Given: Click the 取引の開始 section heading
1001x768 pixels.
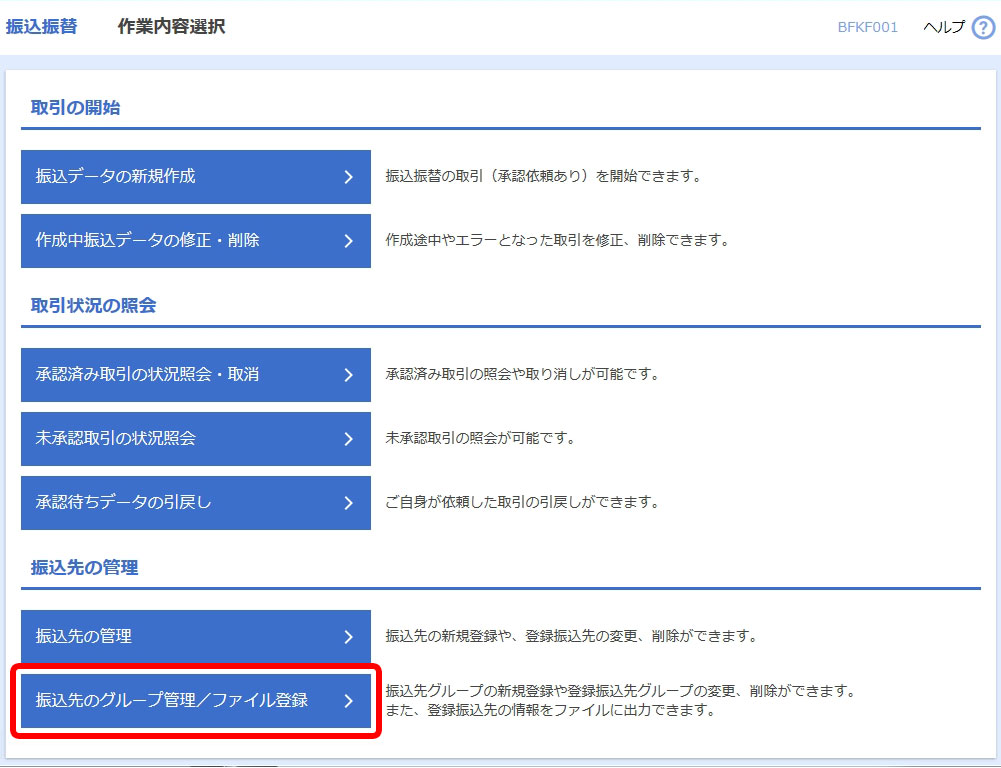Looking at the screenshot, I should pos(75,108).
